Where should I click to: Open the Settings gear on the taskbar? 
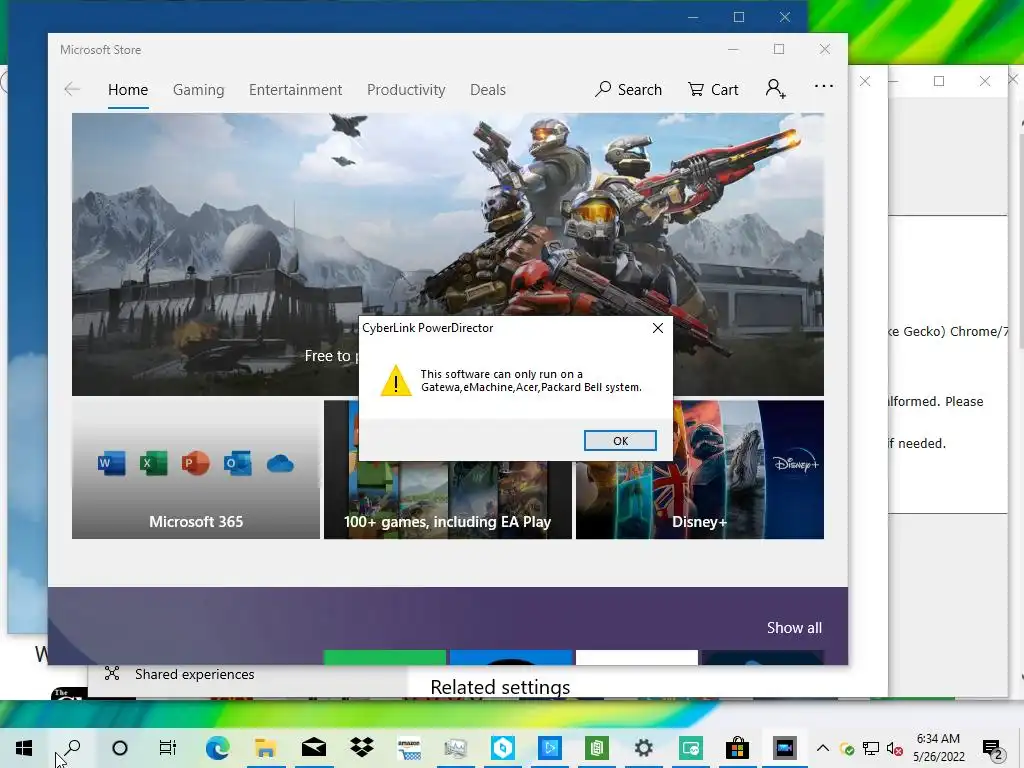click(x=643, y=748)
